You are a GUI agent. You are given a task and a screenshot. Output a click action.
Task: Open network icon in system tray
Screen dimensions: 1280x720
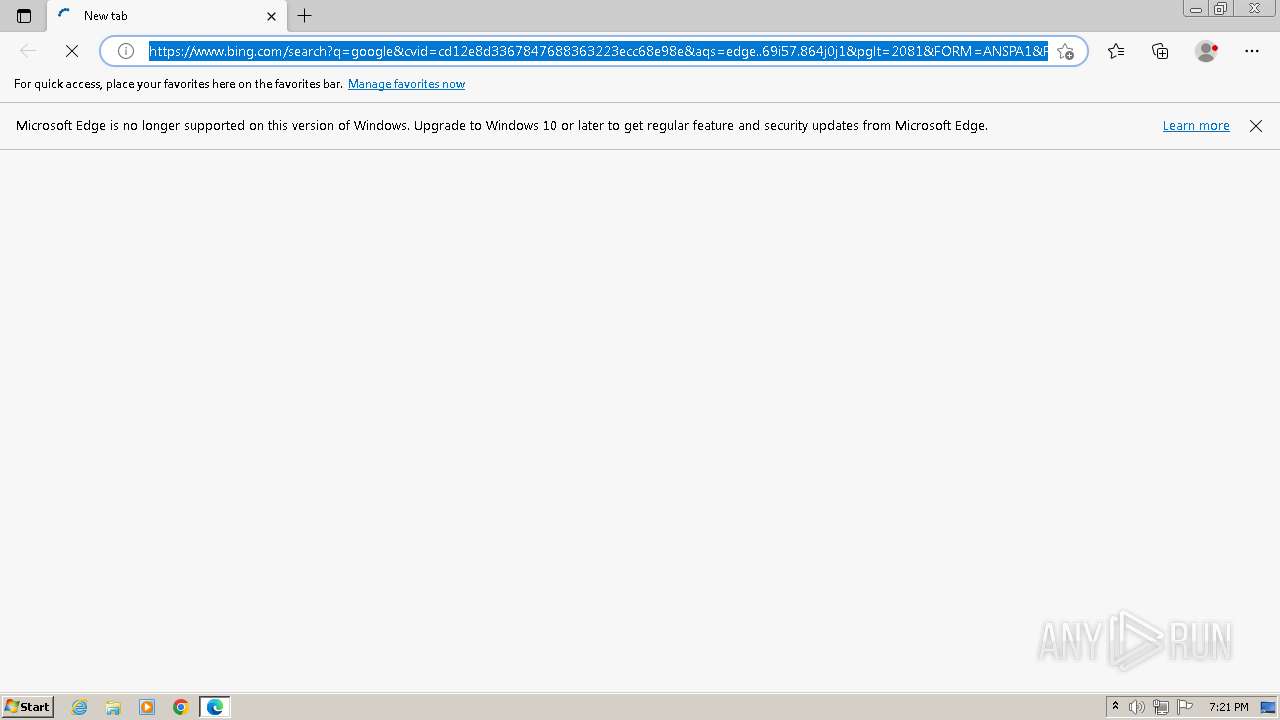(x=1161, y=707)
